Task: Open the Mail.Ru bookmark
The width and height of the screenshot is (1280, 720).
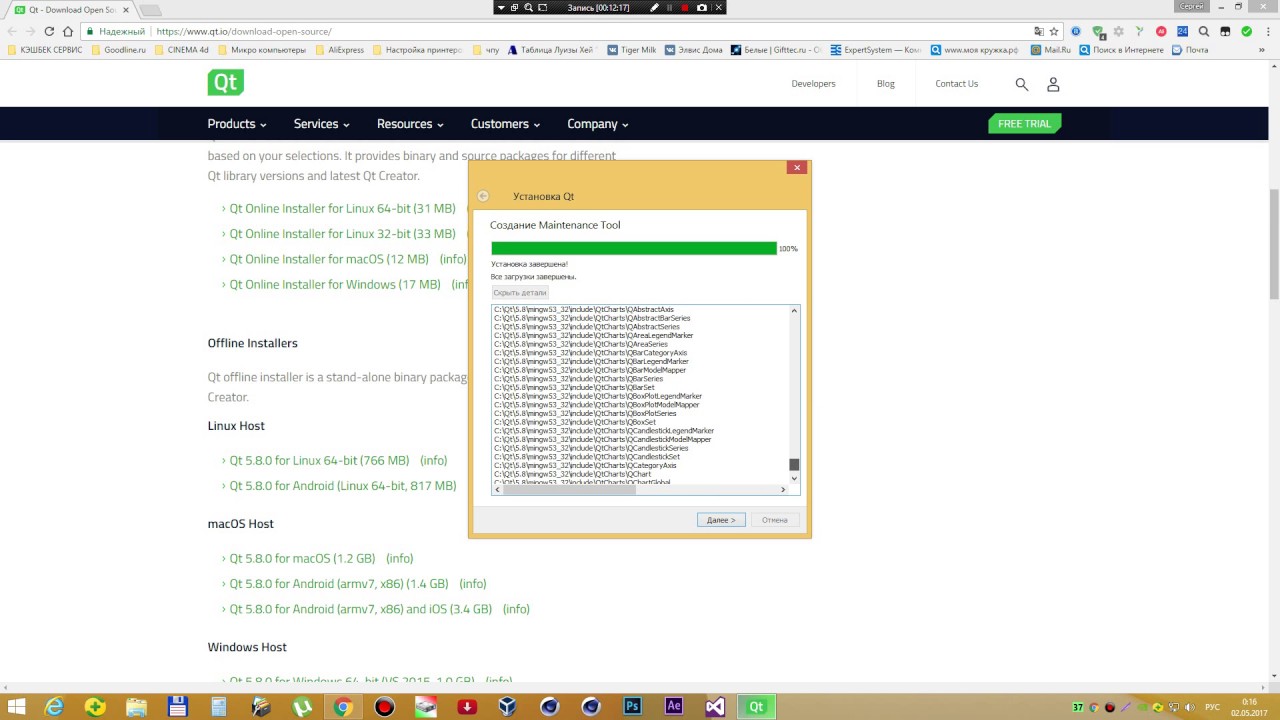Action: click(x=1051, y=50)
